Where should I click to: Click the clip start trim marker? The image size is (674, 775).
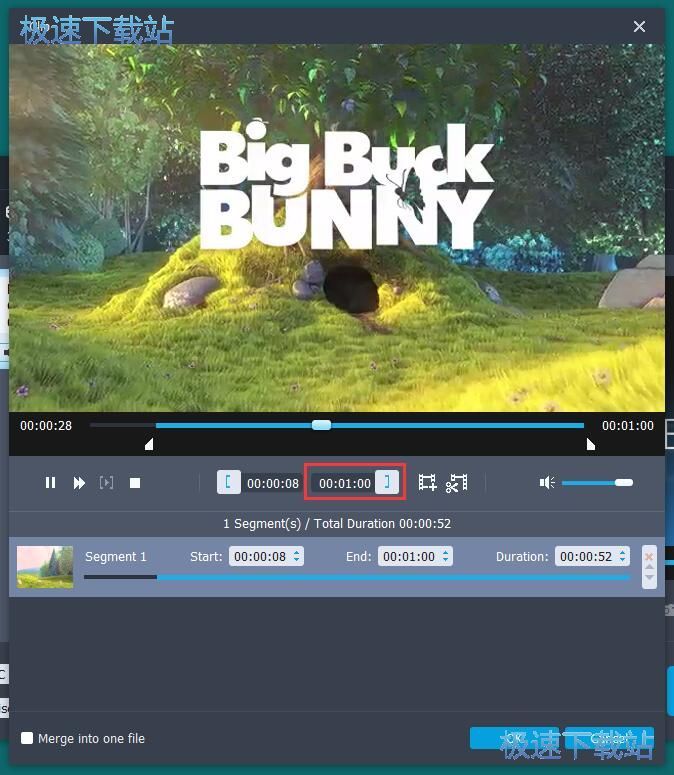tap(149, 444)
